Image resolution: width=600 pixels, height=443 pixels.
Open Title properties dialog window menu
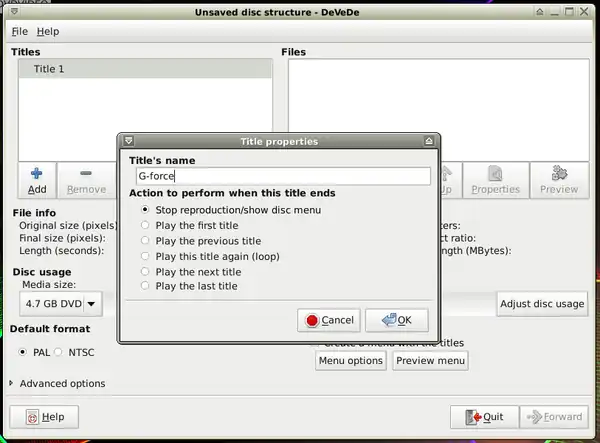128,141
